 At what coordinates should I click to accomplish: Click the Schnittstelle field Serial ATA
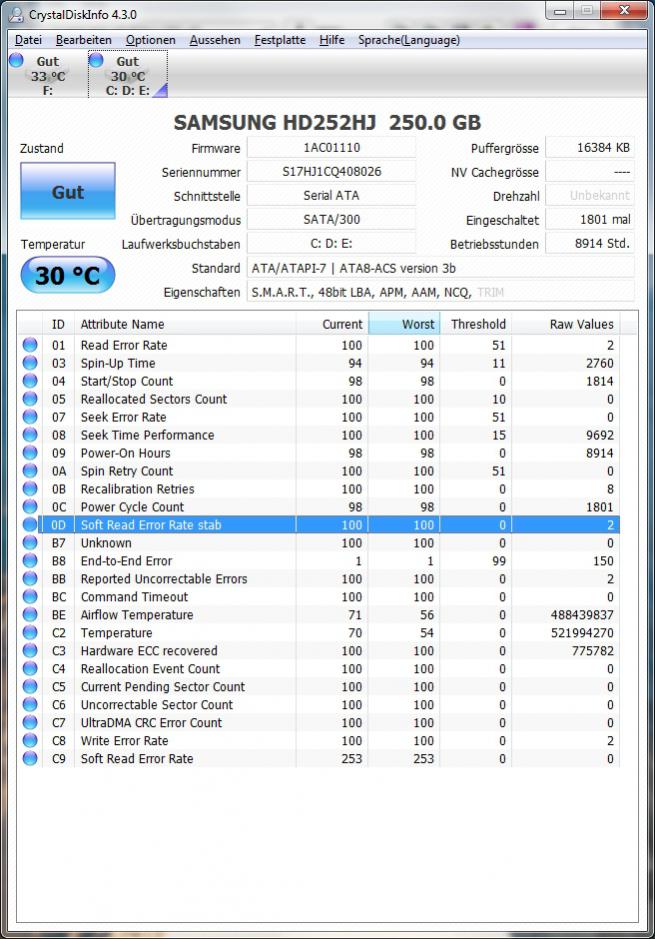(x=331, y=195)
